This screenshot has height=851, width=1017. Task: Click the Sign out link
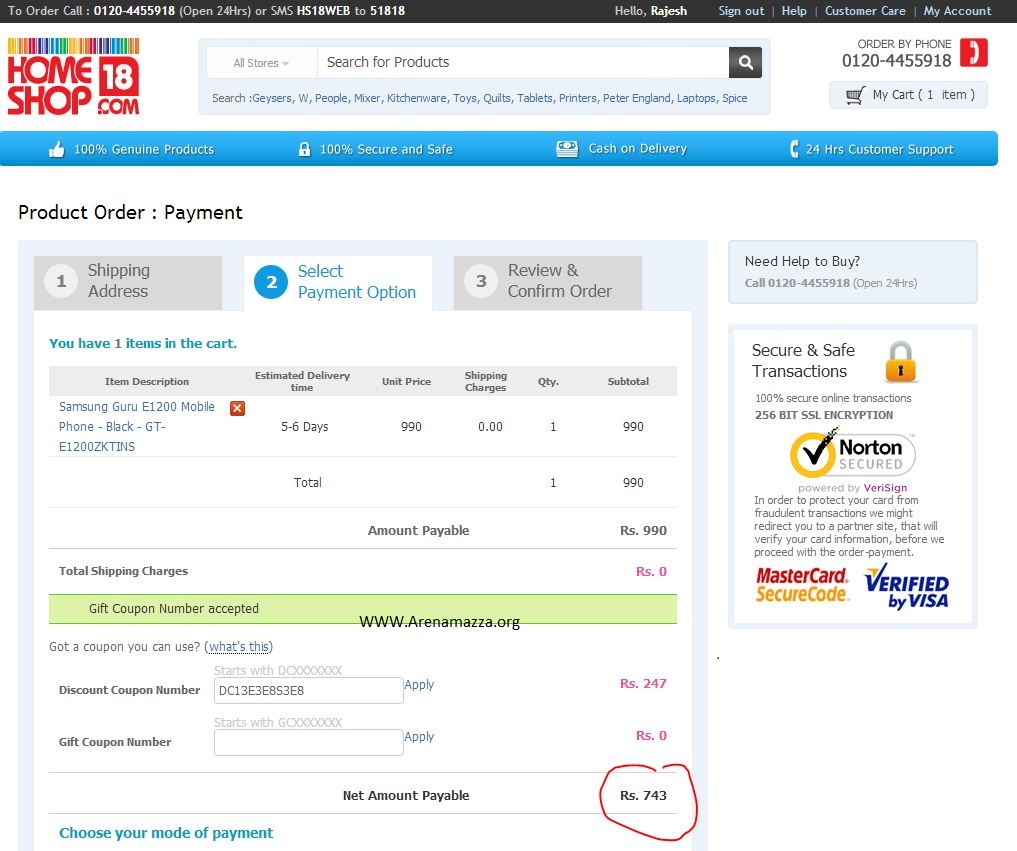741,11
